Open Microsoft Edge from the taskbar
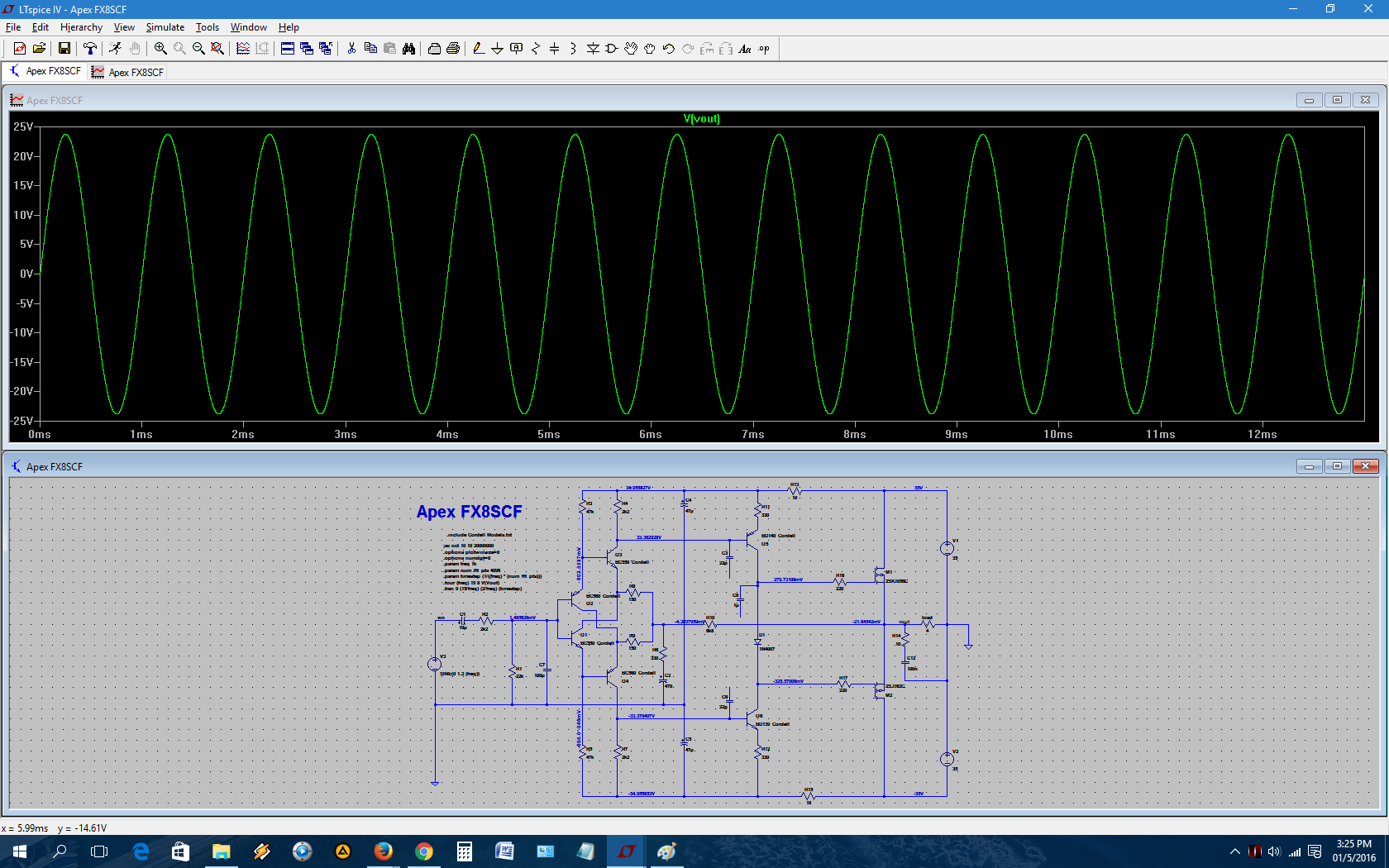This screenshot has width=1389, height=868. pyautogui.click(x=141, y=851)
